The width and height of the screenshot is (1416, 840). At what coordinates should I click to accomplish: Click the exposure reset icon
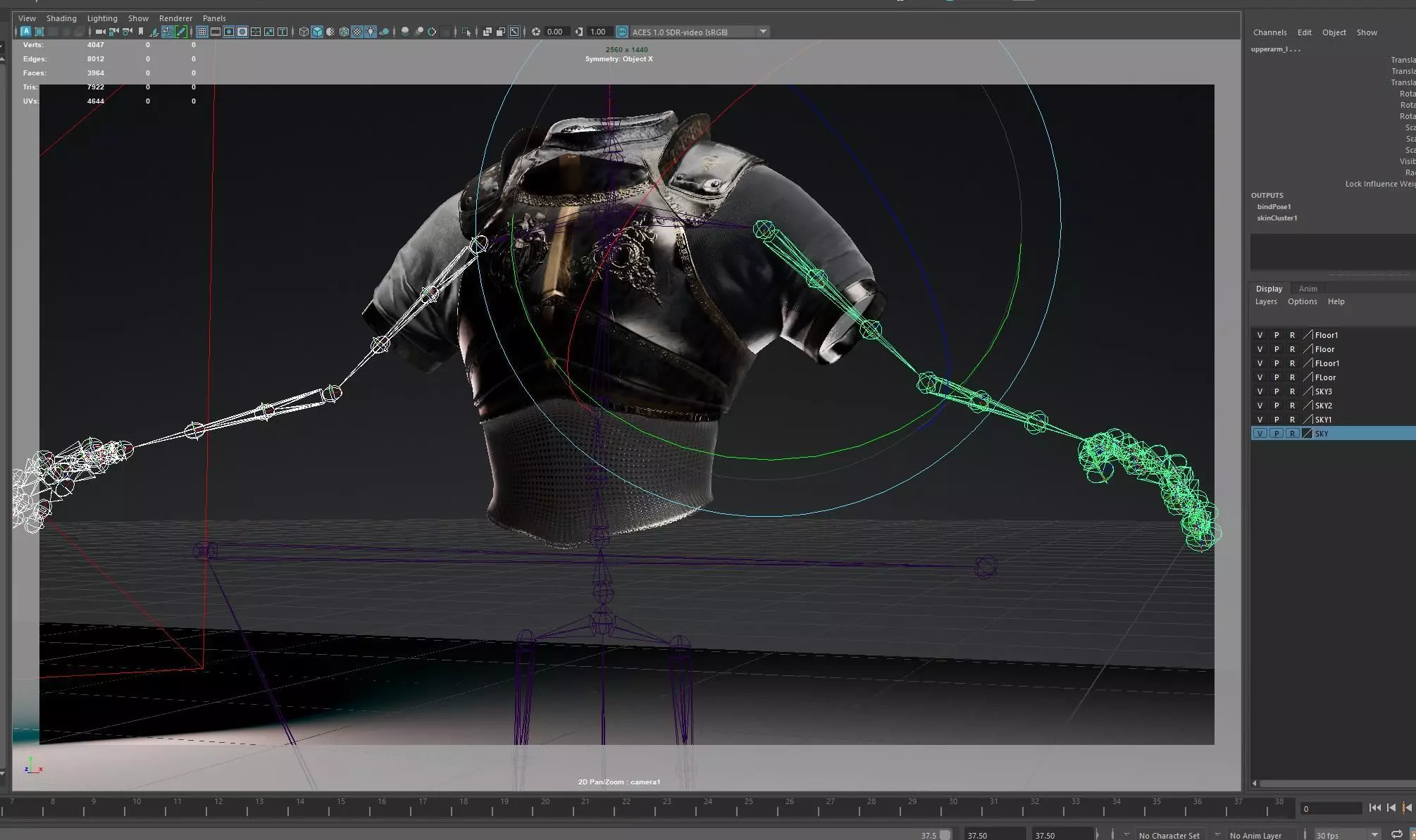536,32
